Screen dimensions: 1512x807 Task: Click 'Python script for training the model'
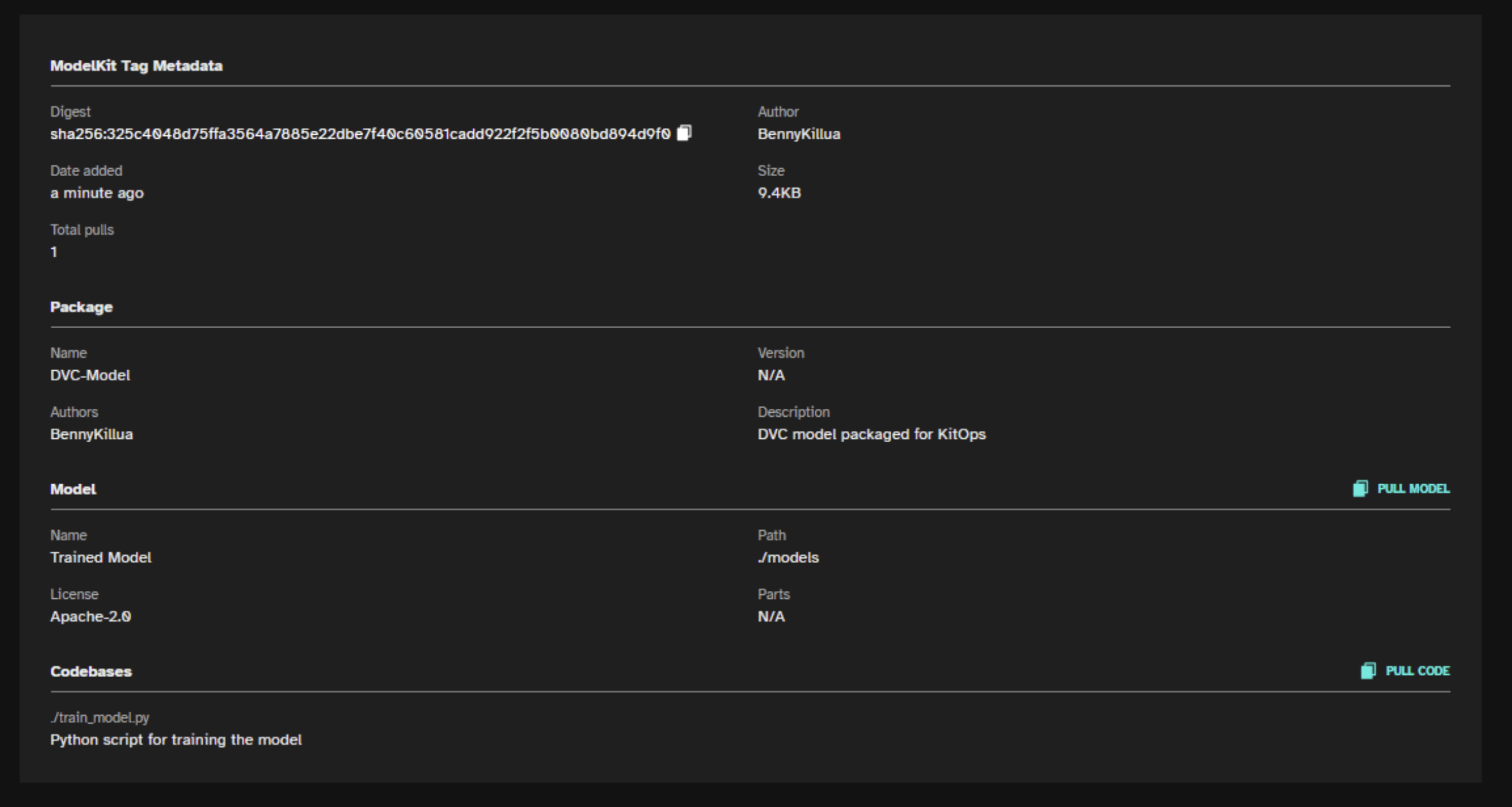tap(176, 740)
